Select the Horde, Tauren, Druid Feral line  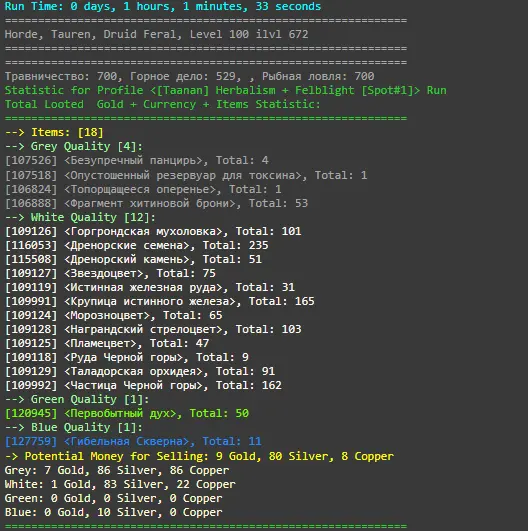[x=156, y=34]
